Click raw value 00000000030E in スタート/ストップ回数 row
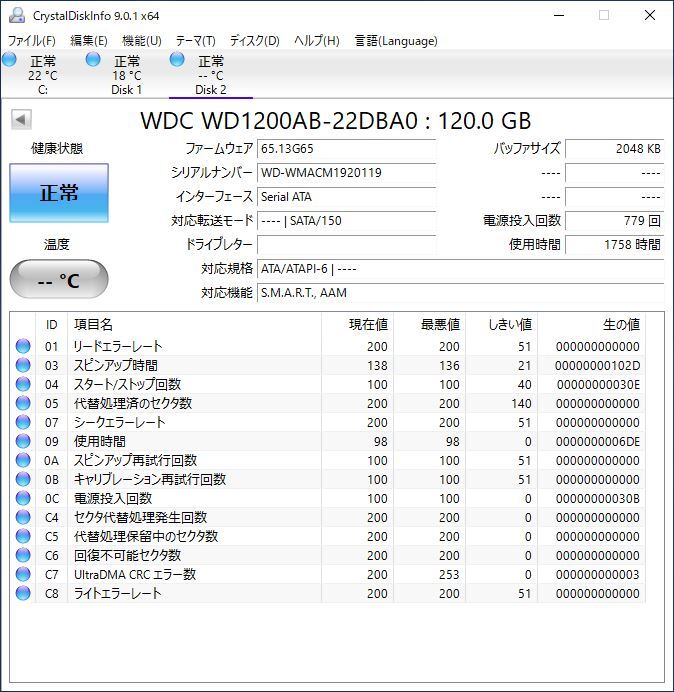The image size is (674, 692). [x=598, y=384]
